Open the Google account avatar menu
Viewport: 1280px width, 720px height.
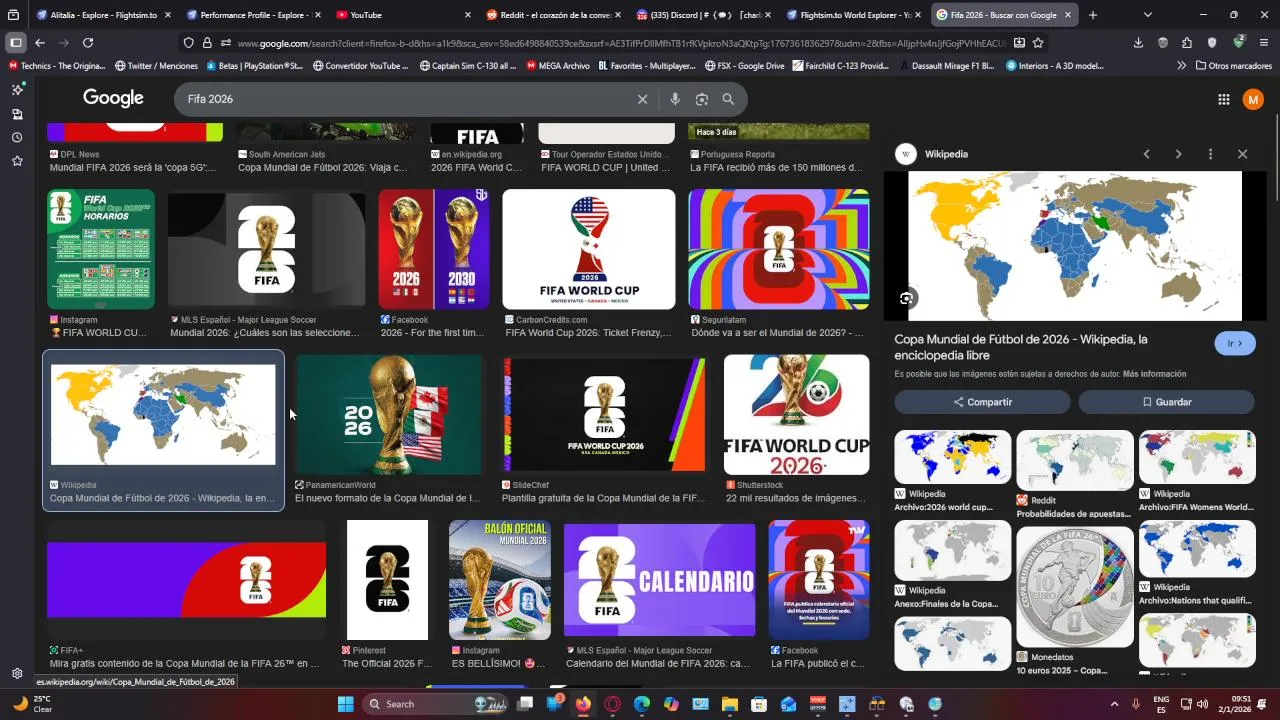(x=1253, y=99)
